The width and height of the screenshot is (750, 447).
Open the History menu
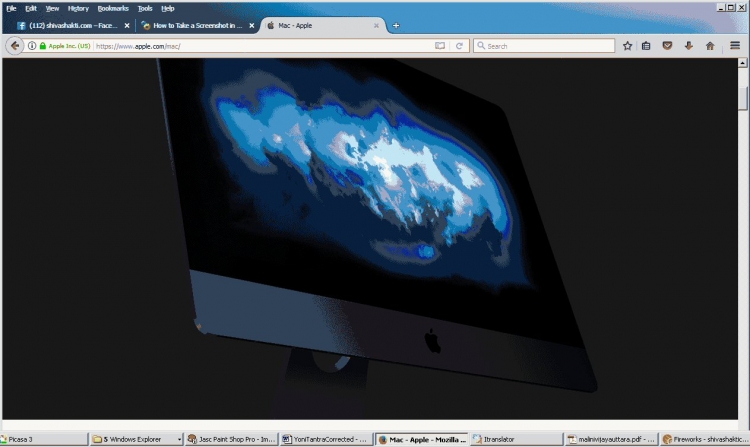(x=78, y=8)
